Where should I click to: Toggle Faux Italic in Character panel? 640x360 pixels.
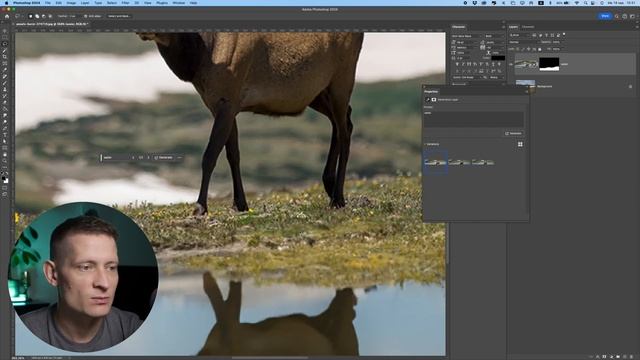point(463,64)
